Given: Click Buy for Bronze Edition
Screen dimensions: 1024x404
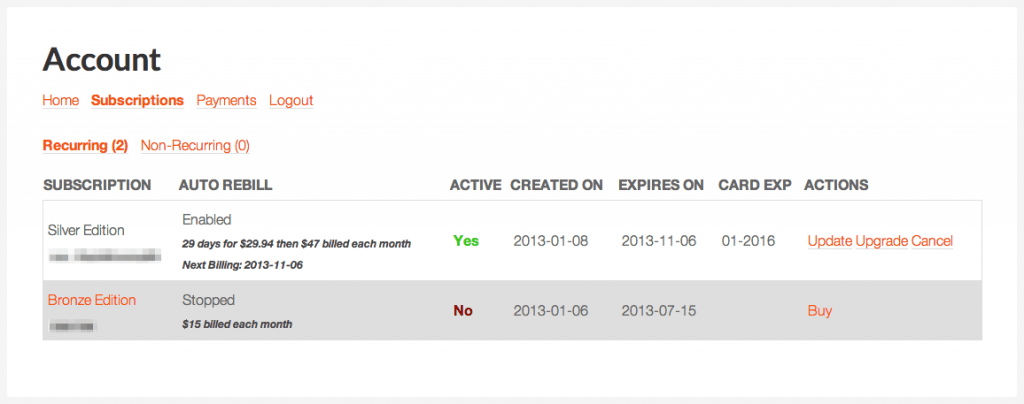Looking at the screenshot, I should pyautogui.click(x=820, y=311).
